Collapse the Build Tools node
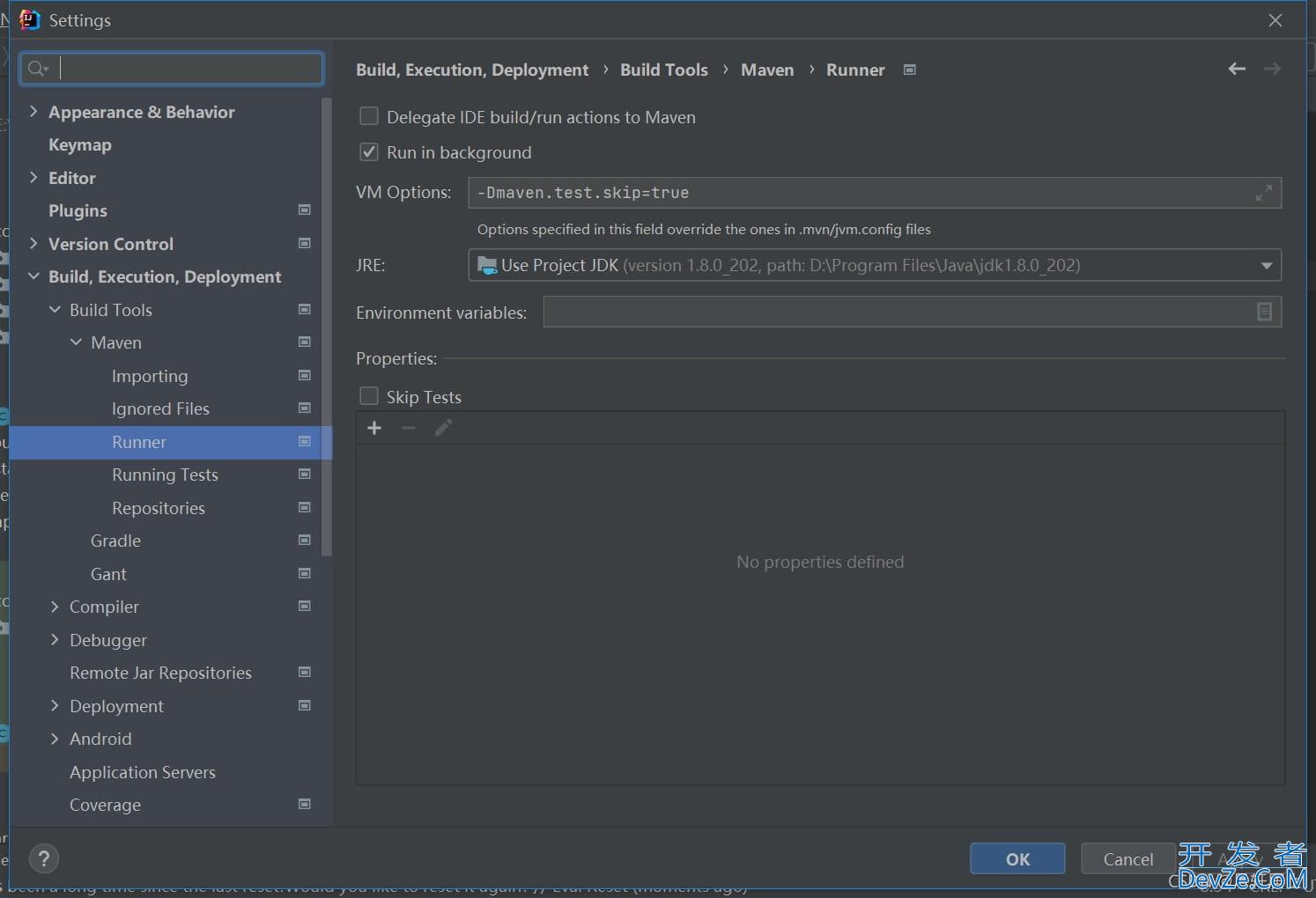This screenshot has height=898, width=1316. click(55, 310)
